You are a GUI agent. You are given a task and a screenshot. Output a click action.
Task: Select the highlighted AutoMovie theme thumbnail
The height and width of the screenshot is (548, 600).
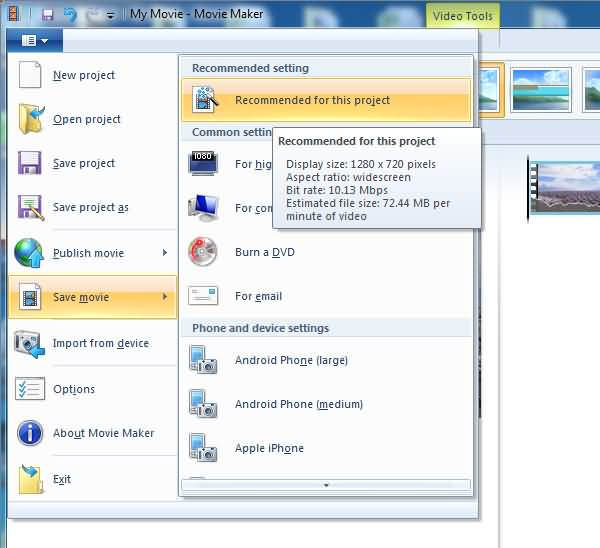coord(490,90)
